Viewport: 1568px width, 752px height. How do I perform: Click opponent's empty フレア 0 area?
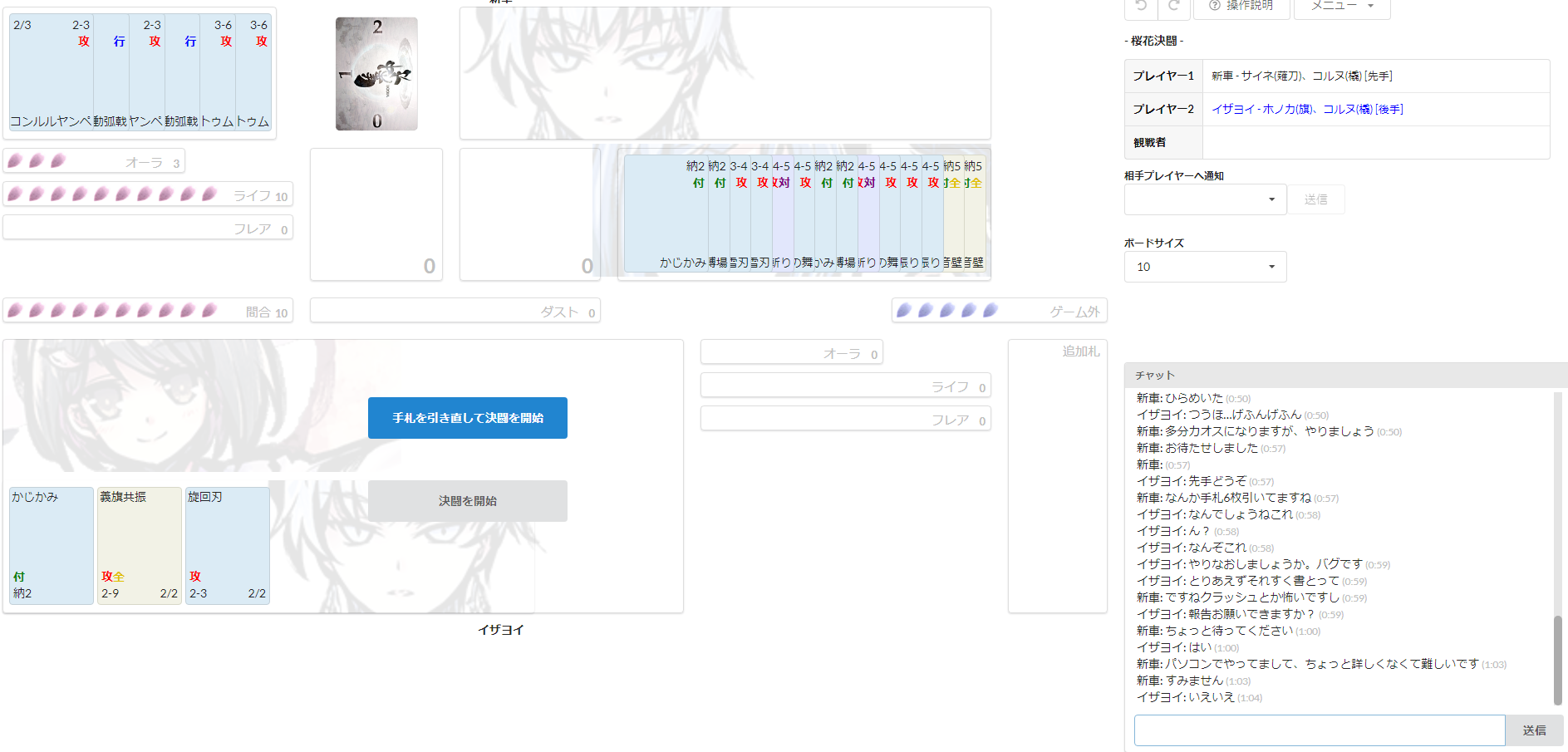[148, 228]
